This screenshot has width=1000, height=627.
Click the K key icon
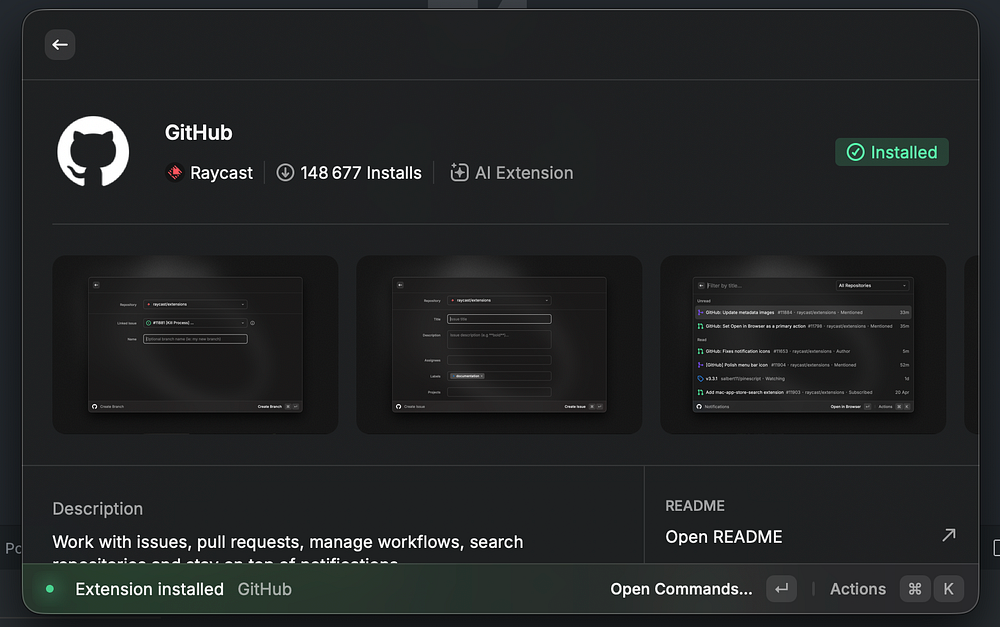pos(948,589)
